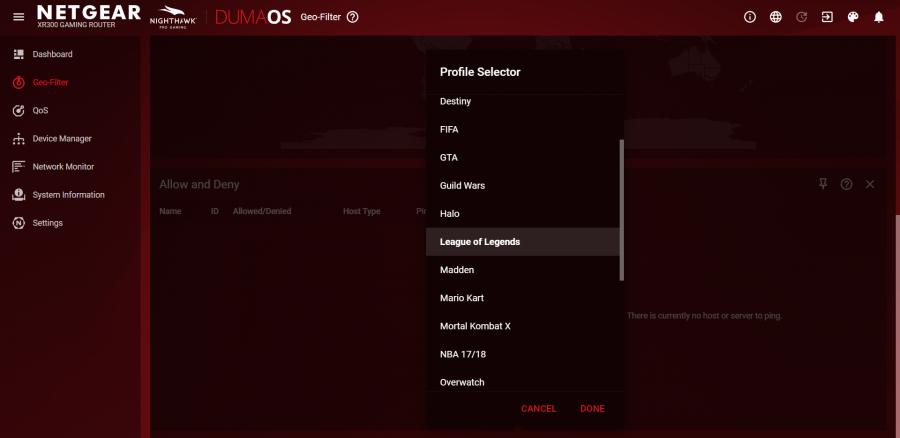Open the Settings page
The height and width of the screenshot is (438, 900).
pyautogui.click(x=48, y=223)
